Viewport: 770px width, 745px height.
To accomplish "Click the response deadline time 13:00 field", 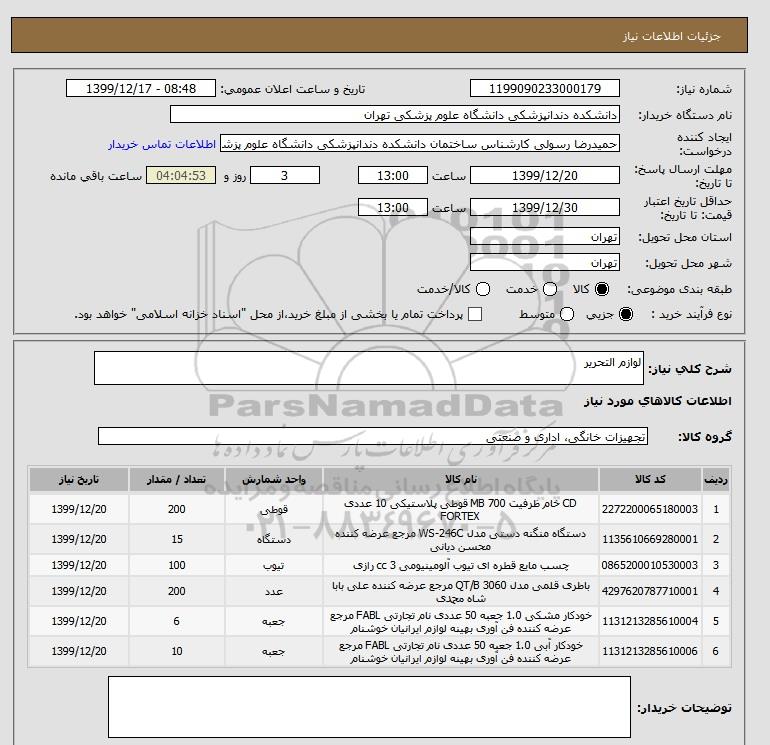I will point(393,175).
